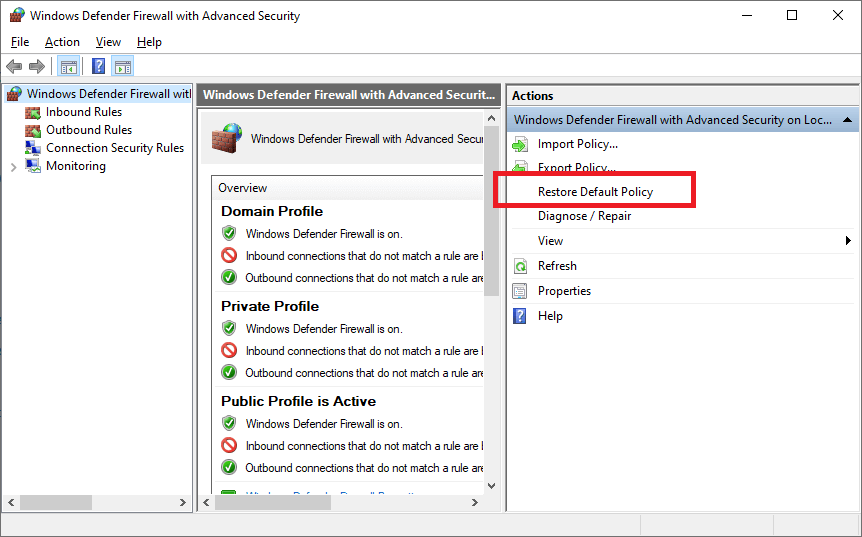Image resolution: width=862 pixels, height=537 pixels.
Task: Click Private Profile outbound allowed check icon
Action: pos(229,372)
